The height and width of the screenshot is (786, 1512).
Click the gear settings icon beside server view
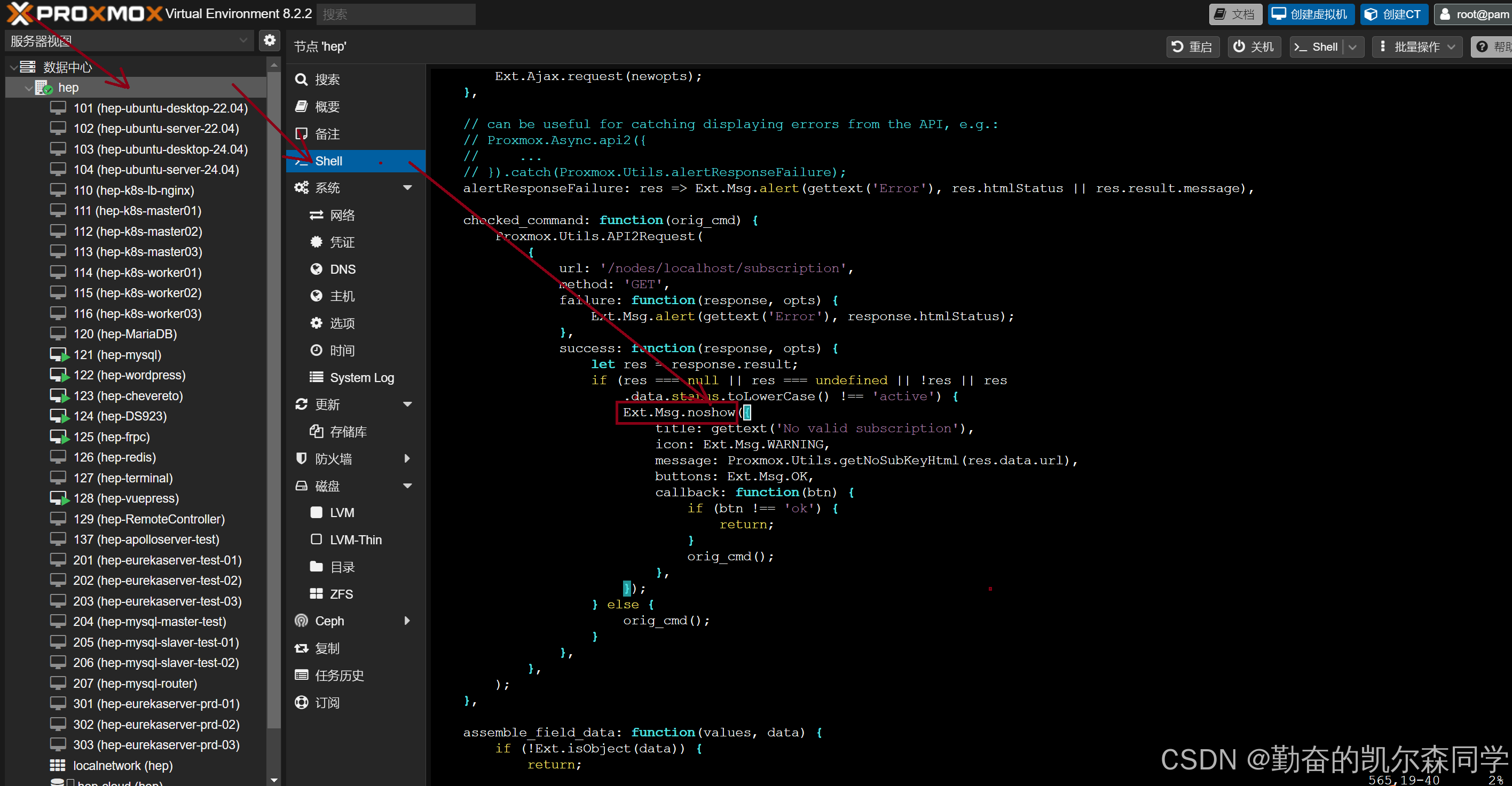270,41
